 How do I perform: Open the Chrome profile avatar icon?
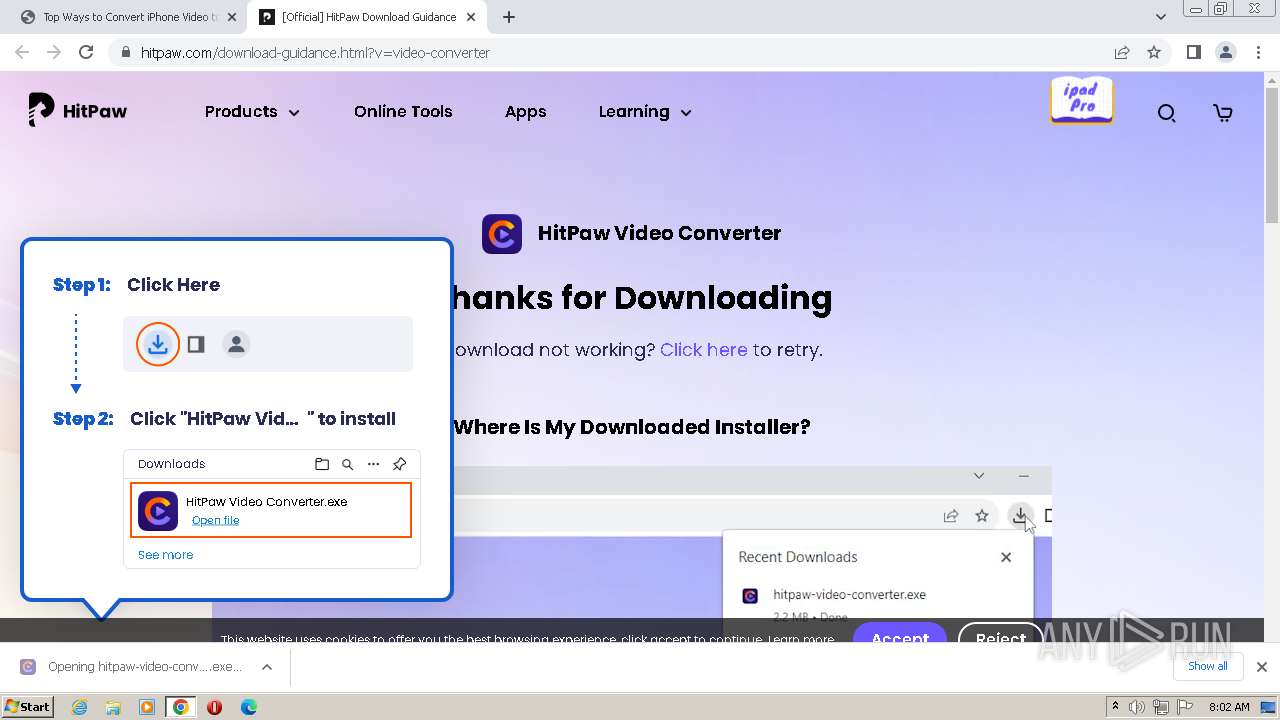click(1225, 52)
